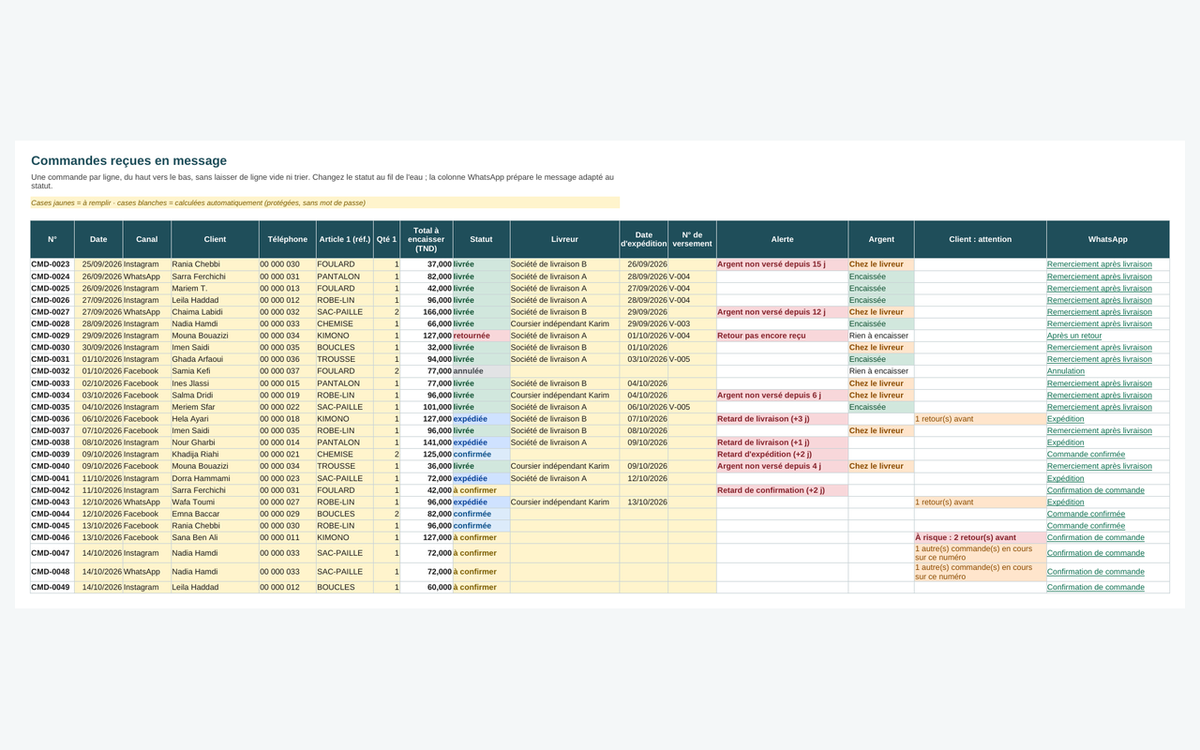
Task: Select the 'Client : attention' header
Action: (980, 239)
